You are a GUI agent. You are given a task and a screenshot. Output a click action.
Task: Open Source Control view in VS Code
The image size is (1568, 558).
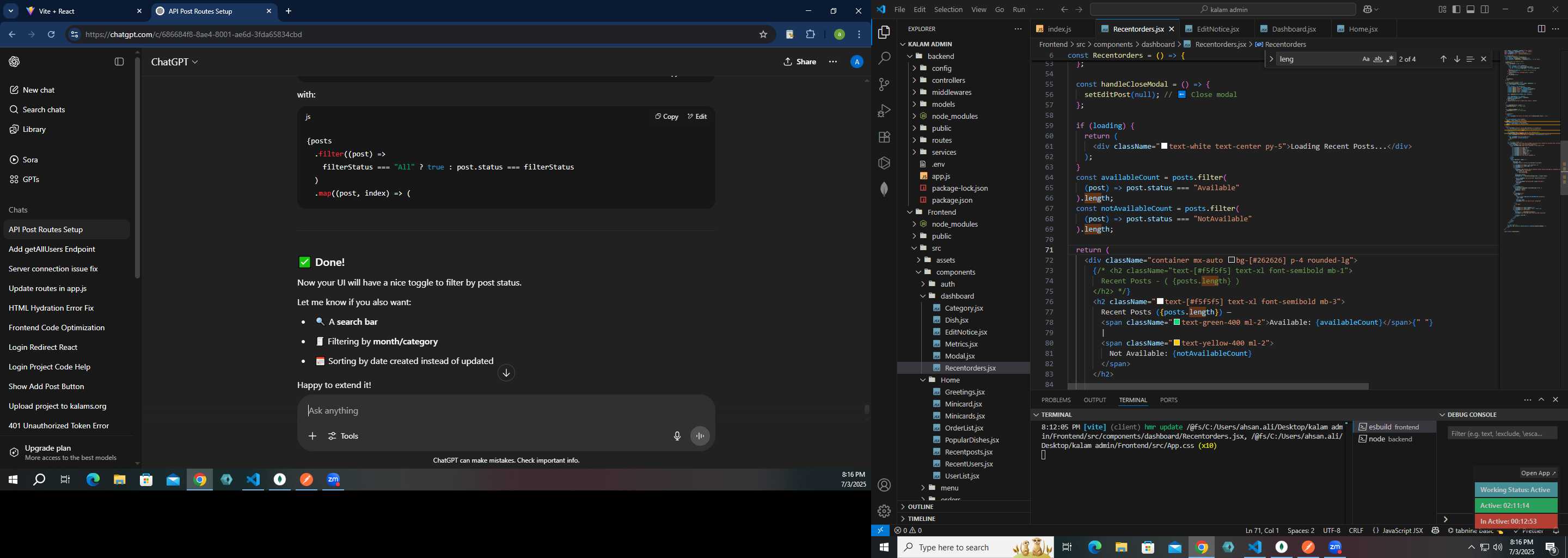pos(884,84)
